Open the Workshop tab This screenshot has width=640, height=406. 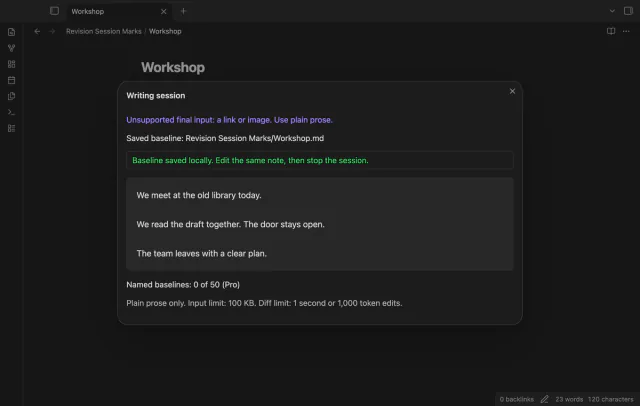click(x=87, y=11)
